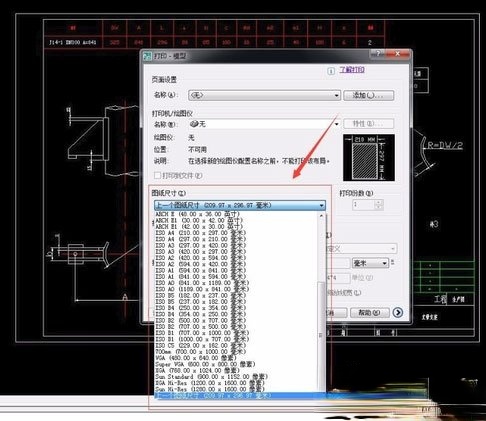Screen dimensions: 486x421
Task: Close the print dialog with X
Action: 397,53
